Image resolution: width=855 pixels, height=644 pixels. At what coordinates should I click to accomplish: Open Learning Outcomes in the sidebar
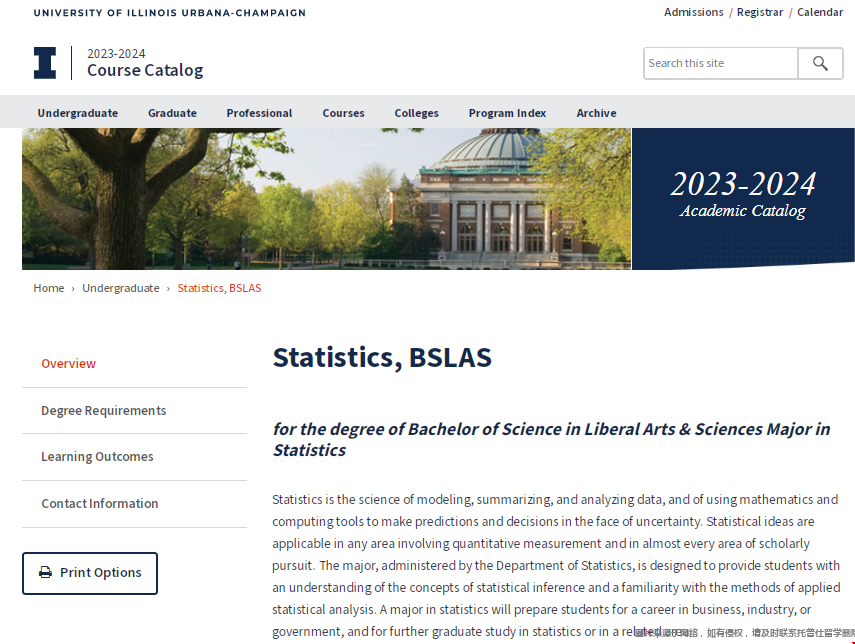pos(100,457)
